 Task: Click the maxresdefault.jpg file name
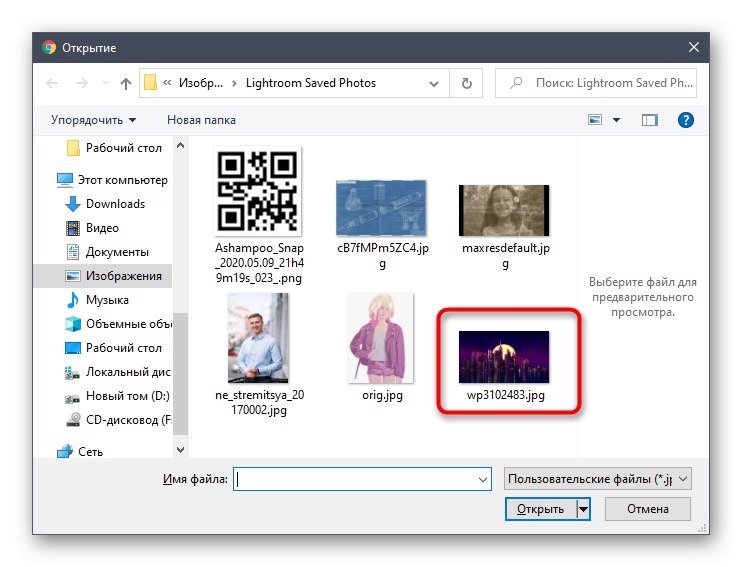pyautogui.click(x=505, y=256)
